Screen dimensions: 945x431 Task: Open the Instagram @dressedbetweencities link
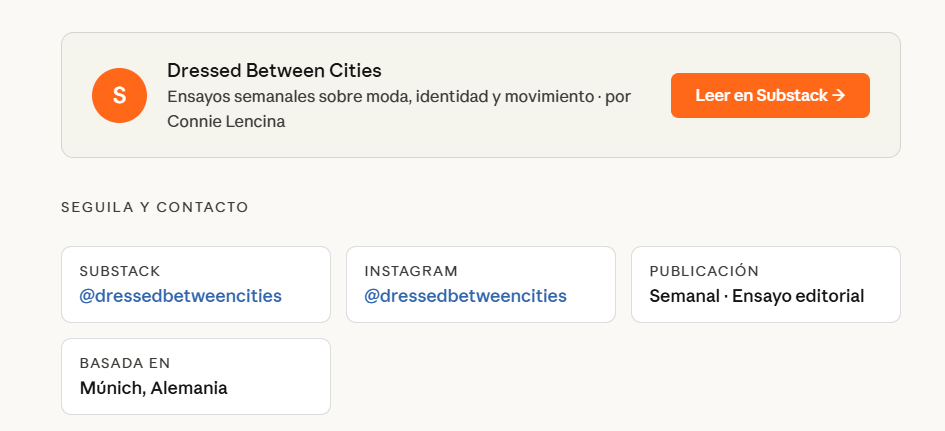pos(465,296)
